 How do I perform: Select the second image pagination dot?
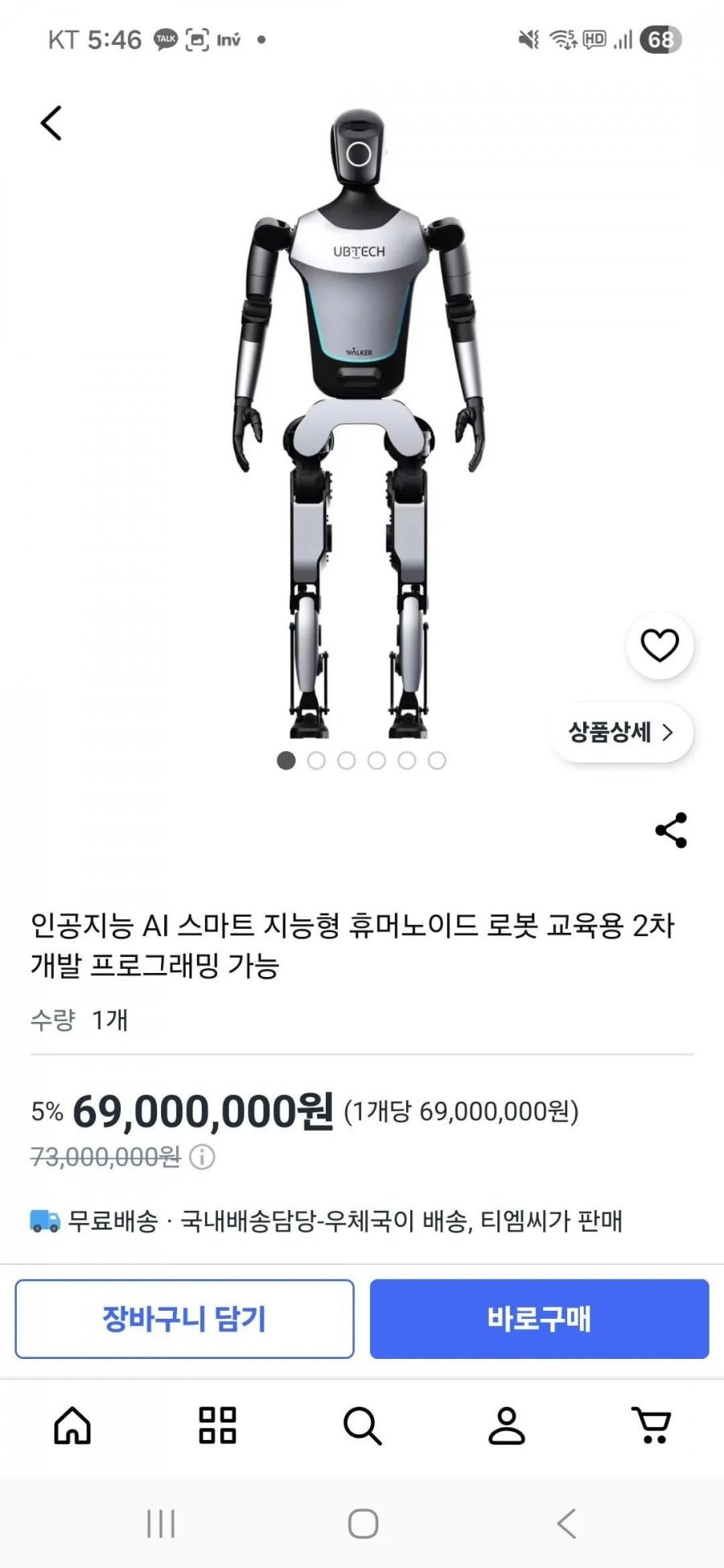[316, 761]
